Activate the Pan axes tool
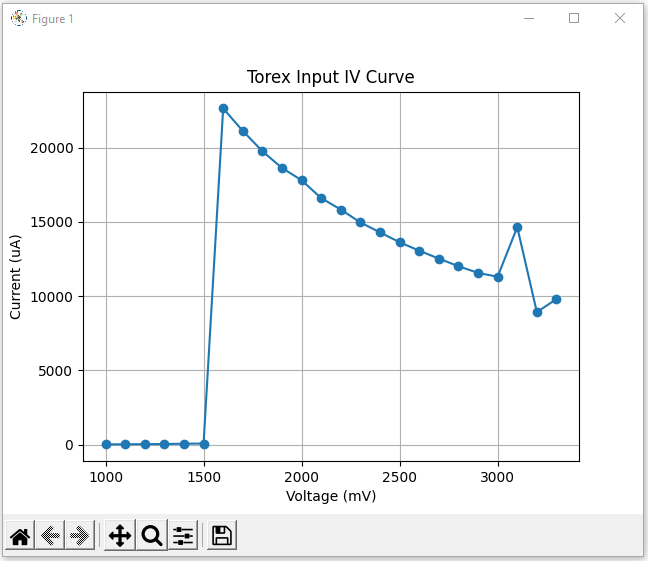Viewport: 648px width, 561px height. coord(120,536)
